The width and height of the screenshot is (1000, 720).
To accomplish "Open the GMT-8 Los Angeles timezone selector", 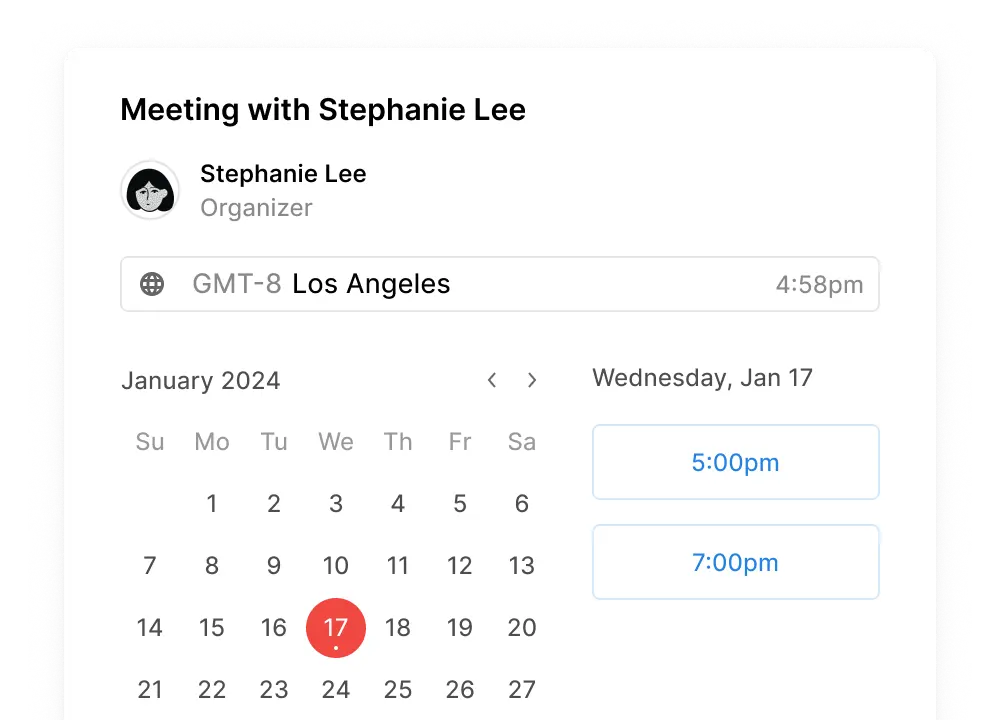I will coord(500,284).
